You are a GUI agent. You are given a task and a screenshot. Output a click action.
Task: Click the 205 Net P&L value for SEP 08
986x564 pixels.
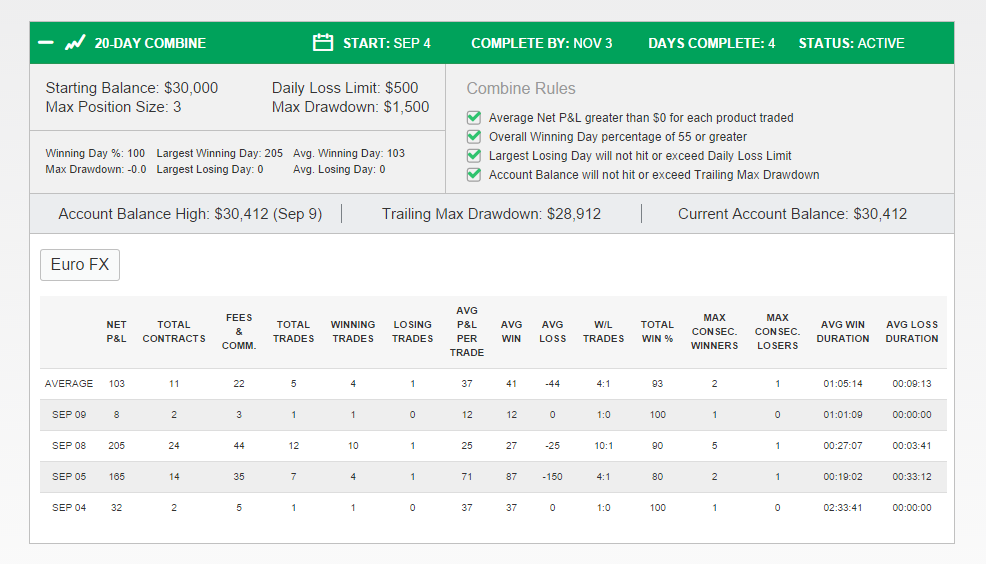[x=116, y=446]
